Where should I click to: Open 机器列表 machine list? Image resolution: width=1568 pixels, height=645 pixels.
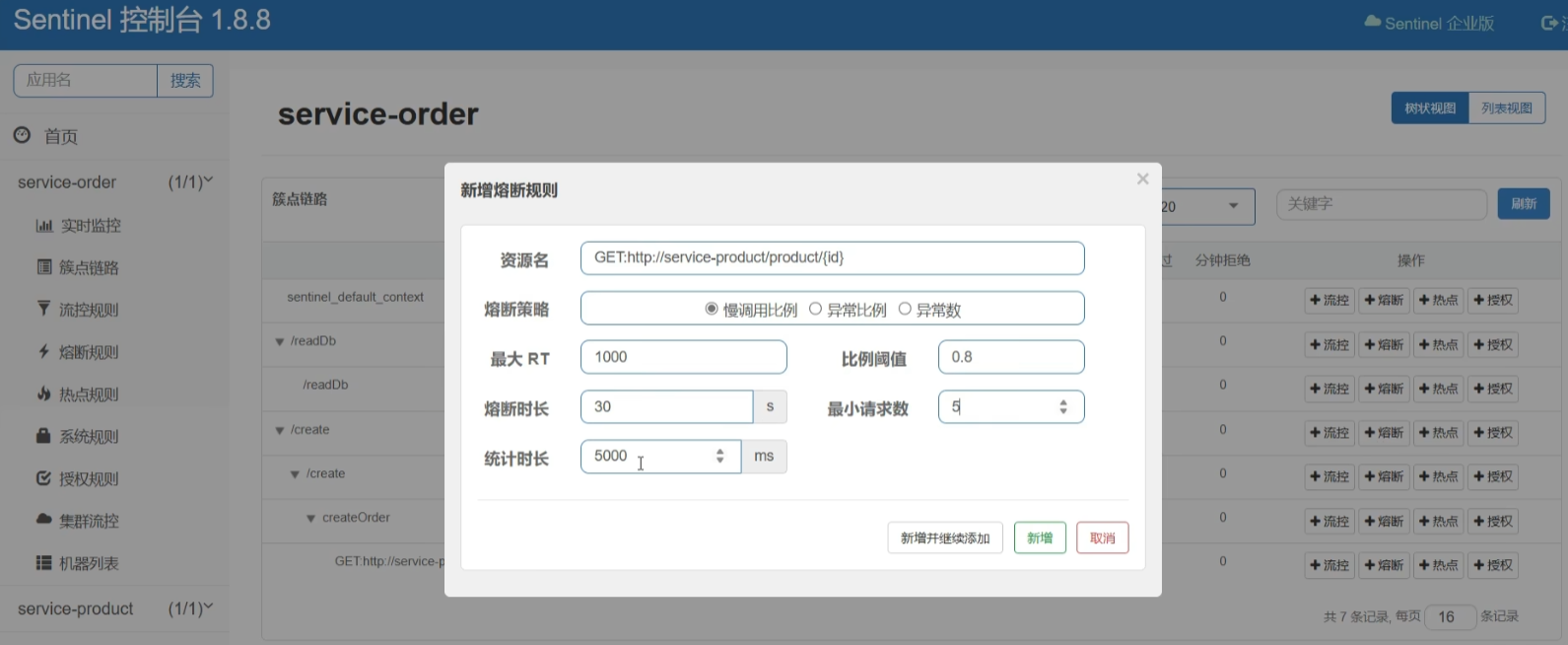pyautogui.click(x=78, y=563)
